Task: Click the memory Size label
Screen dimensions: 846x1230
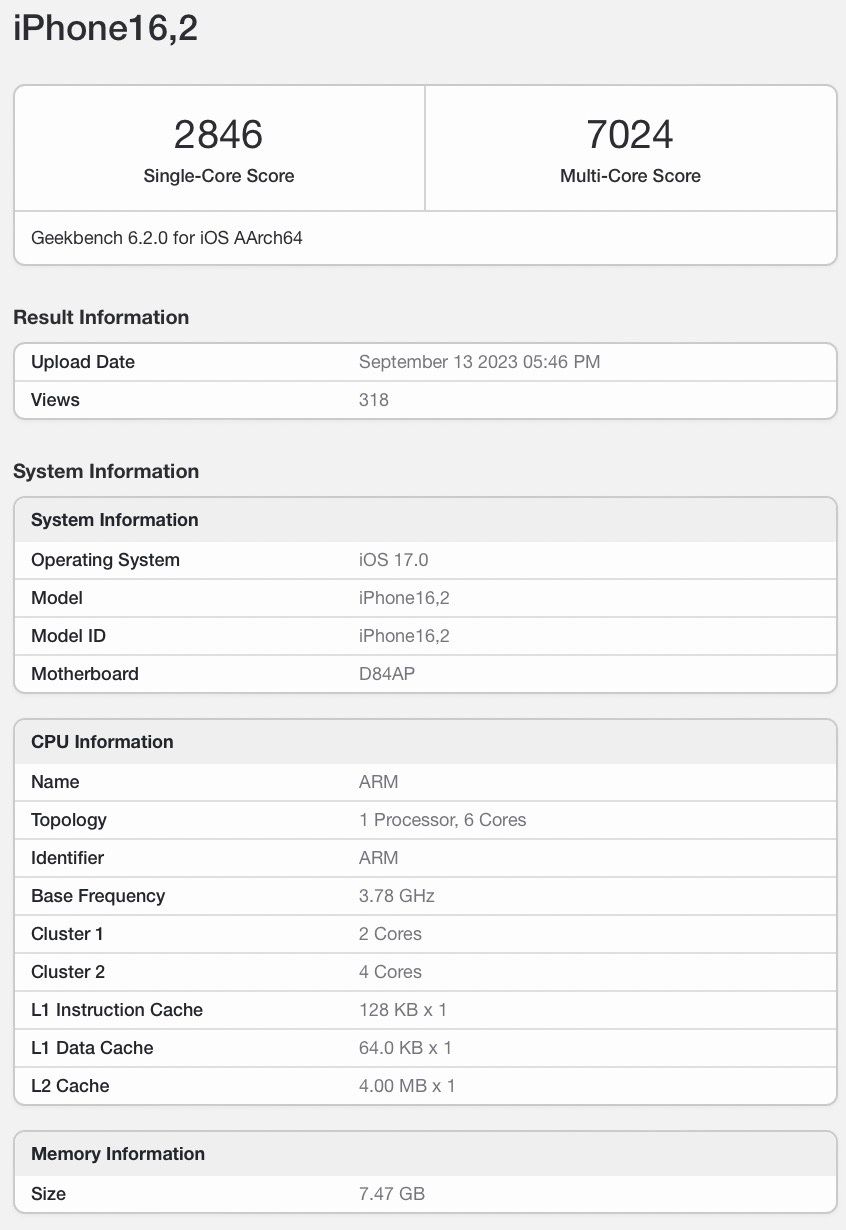Action: (48, 1194)
